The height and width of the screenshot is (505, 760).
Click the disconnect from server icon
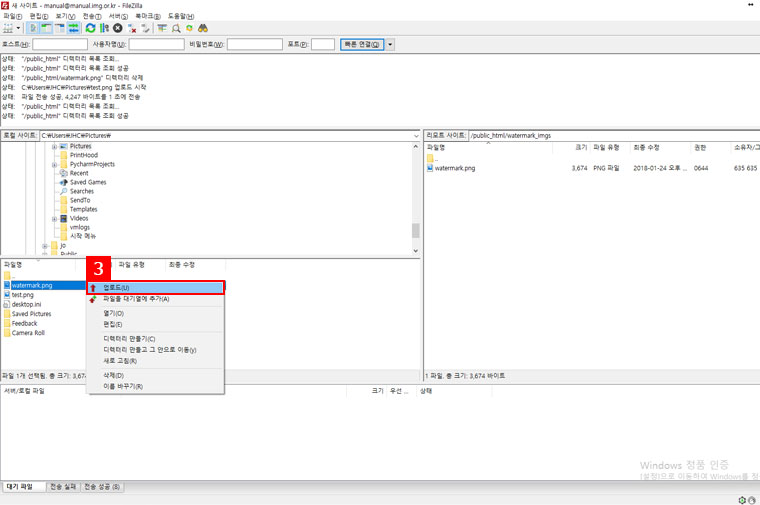click(x=132, y=28)
